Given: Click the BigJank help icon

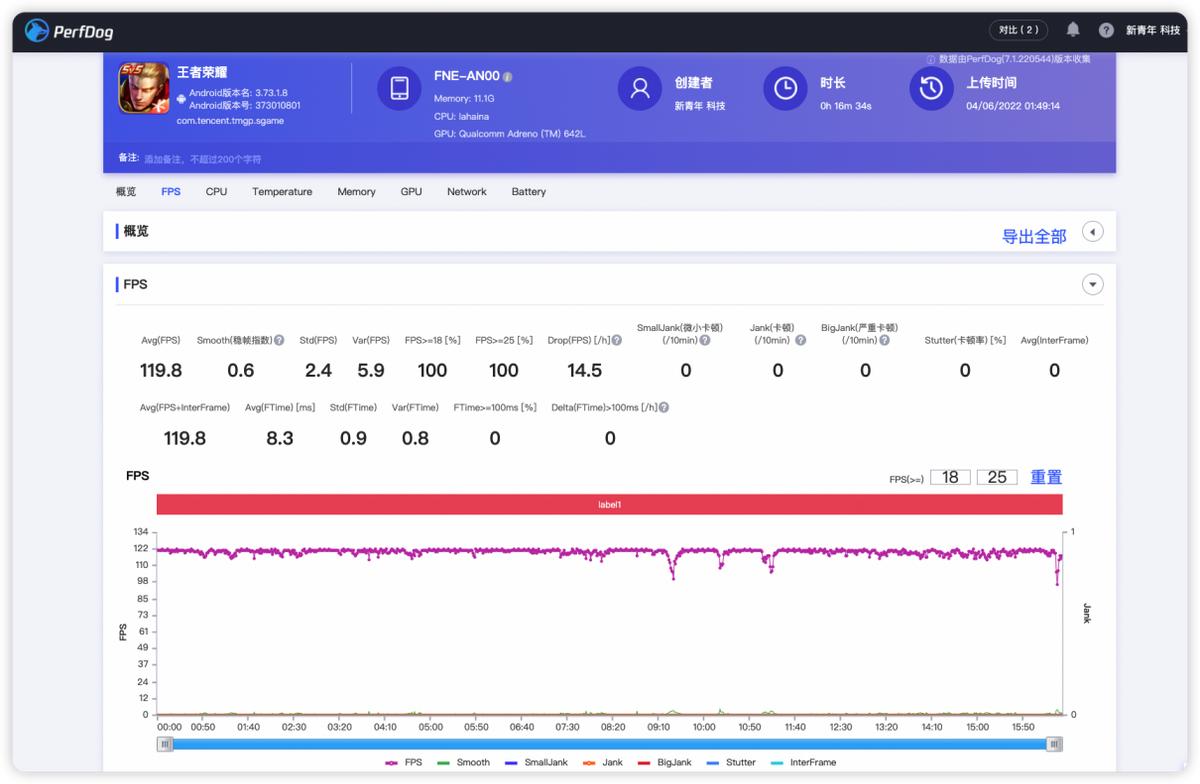Looking at the screenshot, I should click(x=883, y=341).
